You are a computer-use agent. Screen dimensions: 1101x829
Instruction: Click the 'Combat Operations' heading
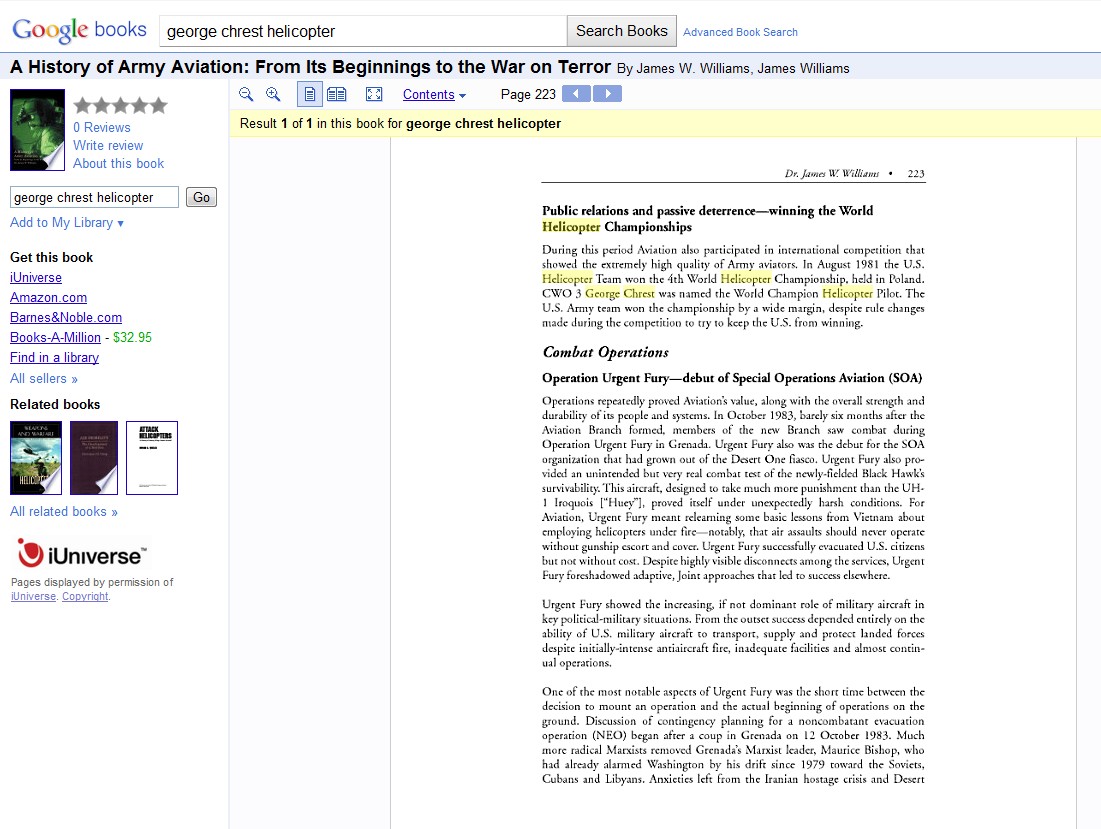click(605, 352)
